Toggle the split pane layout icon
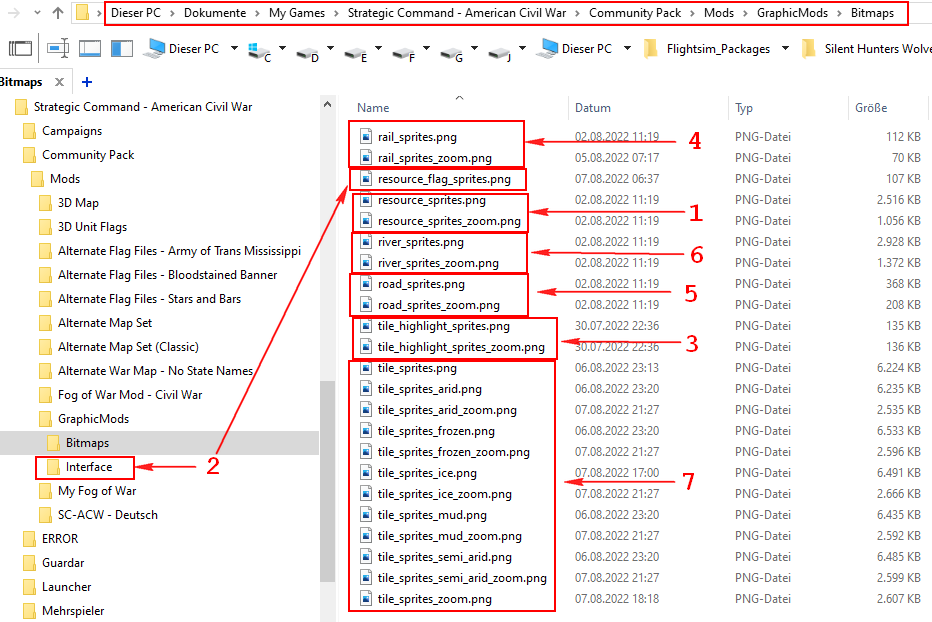Image resolution: width=932 pixels, height=622 pixels. click(122, 48)
